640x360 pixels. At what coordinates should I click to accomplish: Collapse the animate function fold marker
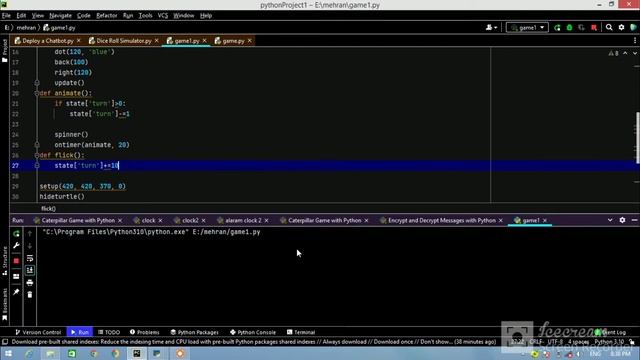click(37, 93)
